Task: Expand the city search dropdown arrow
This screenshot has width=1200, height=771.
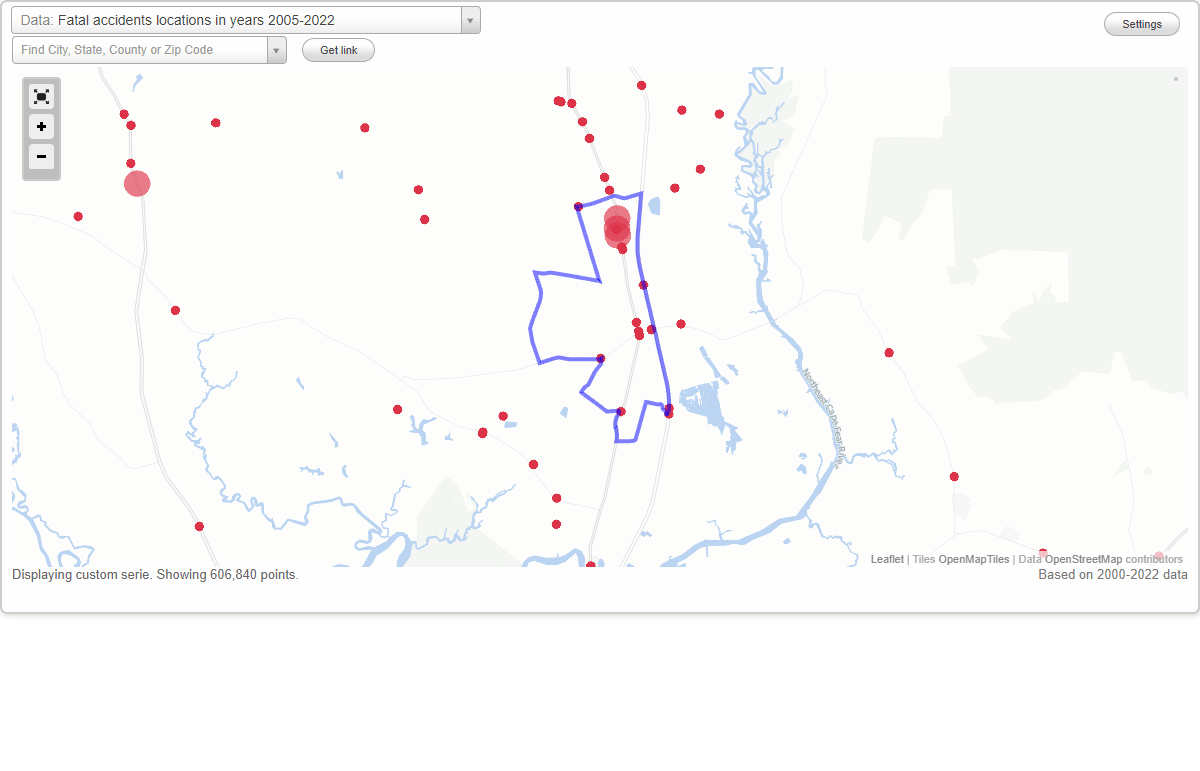Action: (277, 49)
